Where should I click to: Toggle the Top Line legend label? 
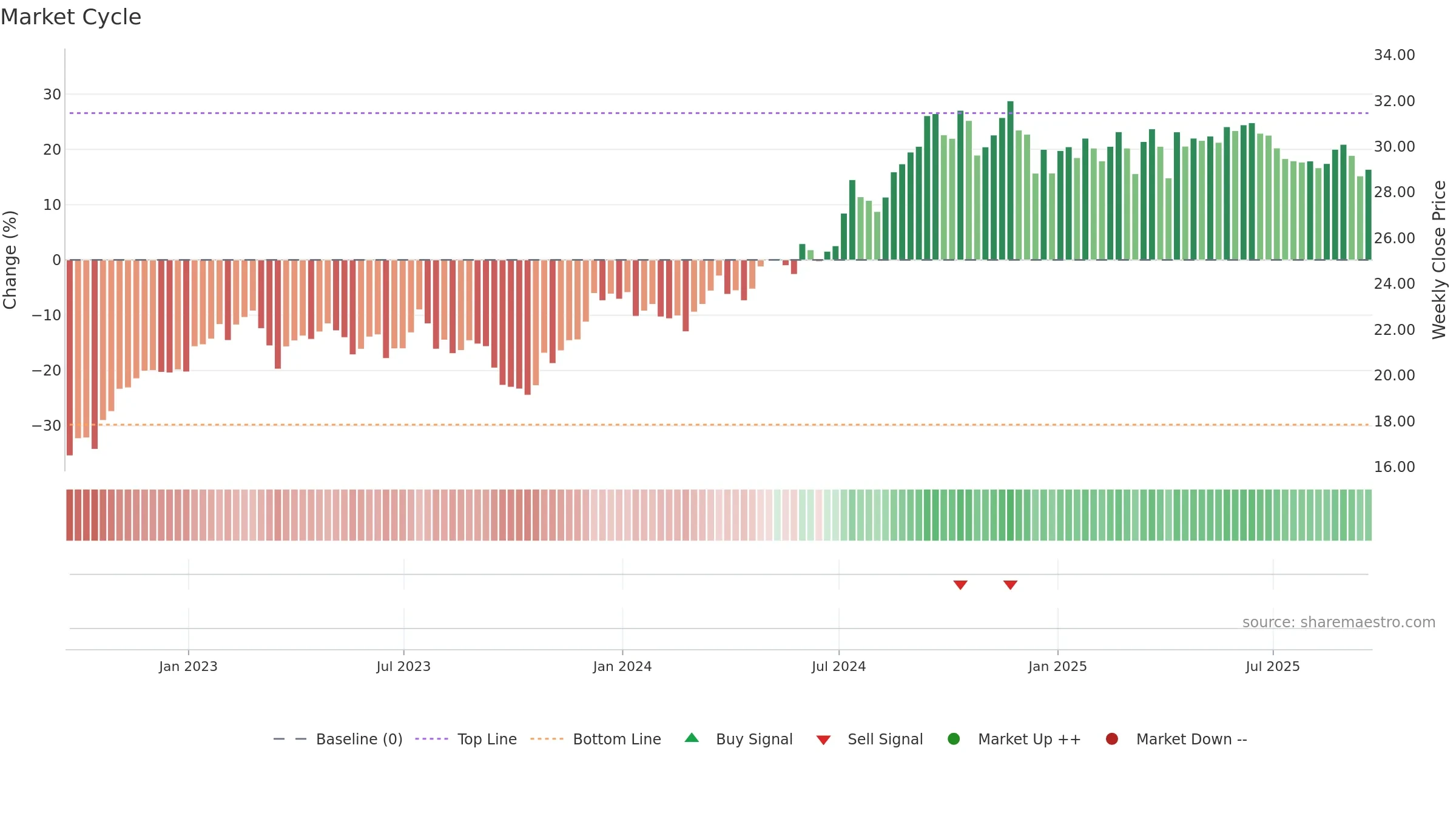pyautogui.click(x=487, y=739)
